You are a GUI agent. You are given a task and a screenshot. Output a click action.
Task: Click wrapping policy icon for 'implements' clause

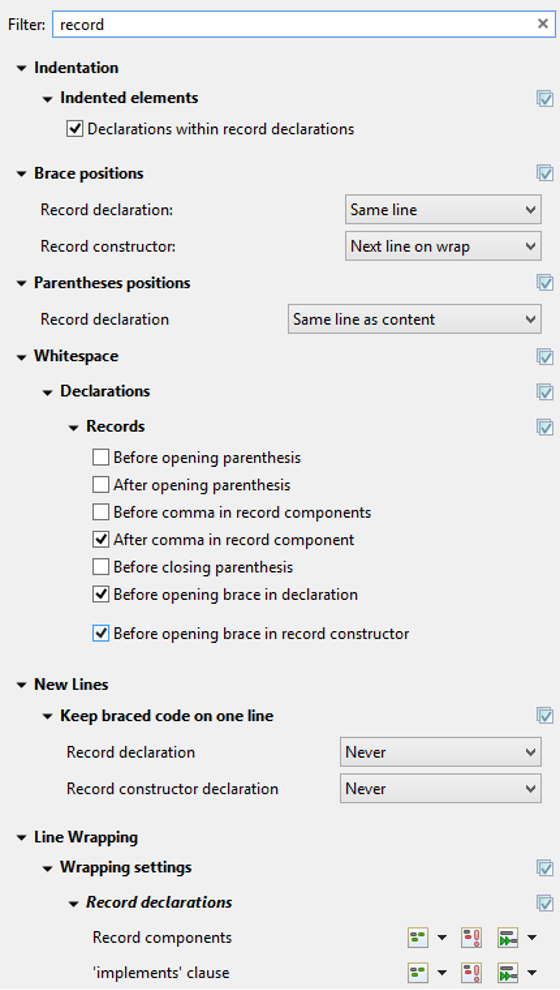[x=418, y=973]
